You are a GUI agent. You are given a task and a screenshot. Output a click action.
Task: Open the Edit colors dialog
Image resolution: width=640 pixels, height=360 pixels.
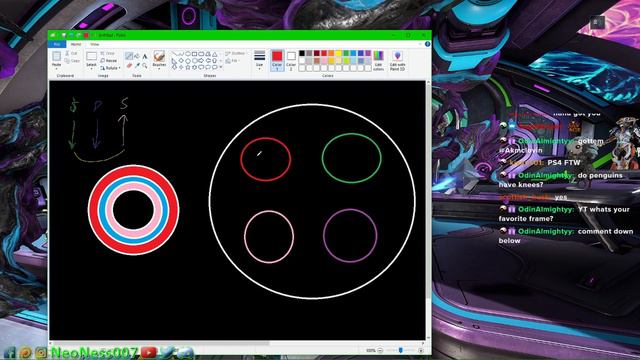[378, 60]
